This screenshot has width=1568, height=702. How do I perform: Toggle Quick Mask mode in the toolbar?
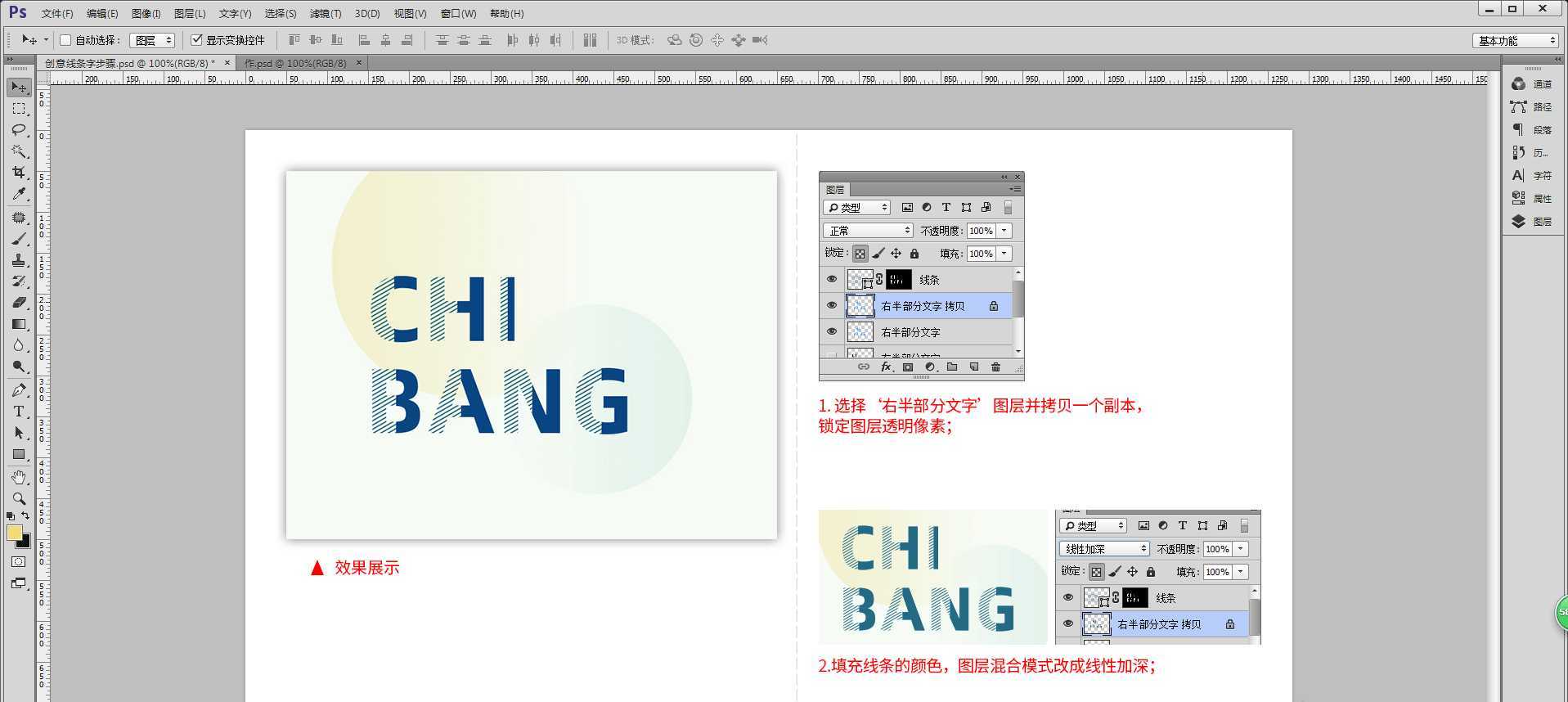(x=19, y=562)
